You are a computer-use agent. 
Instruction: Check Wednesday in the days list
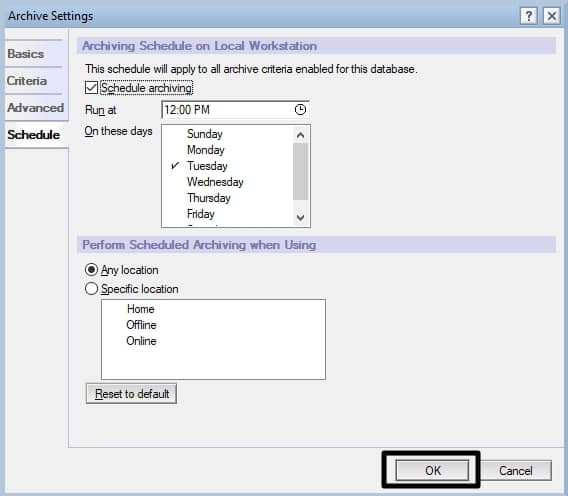[215, 182]
